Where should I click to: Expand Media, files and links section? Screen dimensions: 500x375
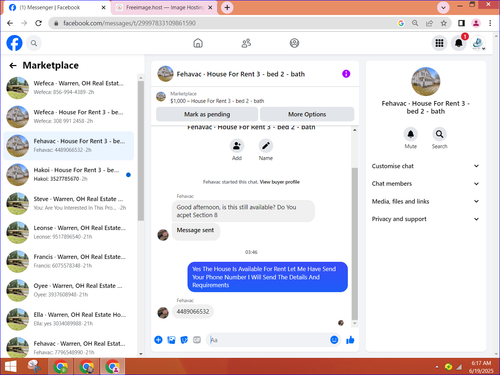(x=425, y=201)
